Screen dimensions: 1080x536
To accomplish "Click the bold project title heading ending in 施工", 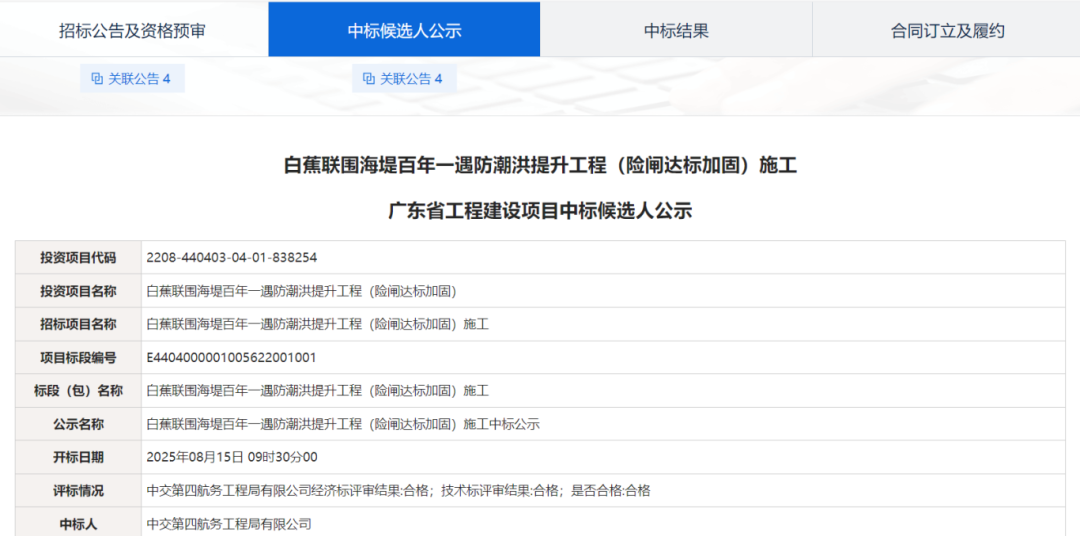I will tap(540, 166).
